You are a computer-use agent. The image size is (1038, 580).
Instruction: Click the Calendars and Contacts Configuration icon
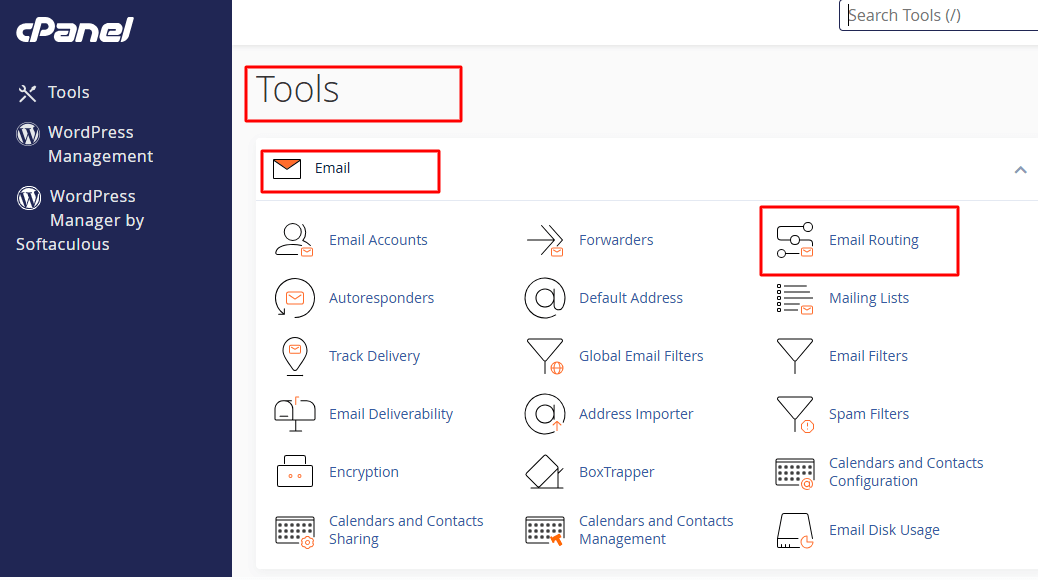pyautogui.click(x=794, y=473)
